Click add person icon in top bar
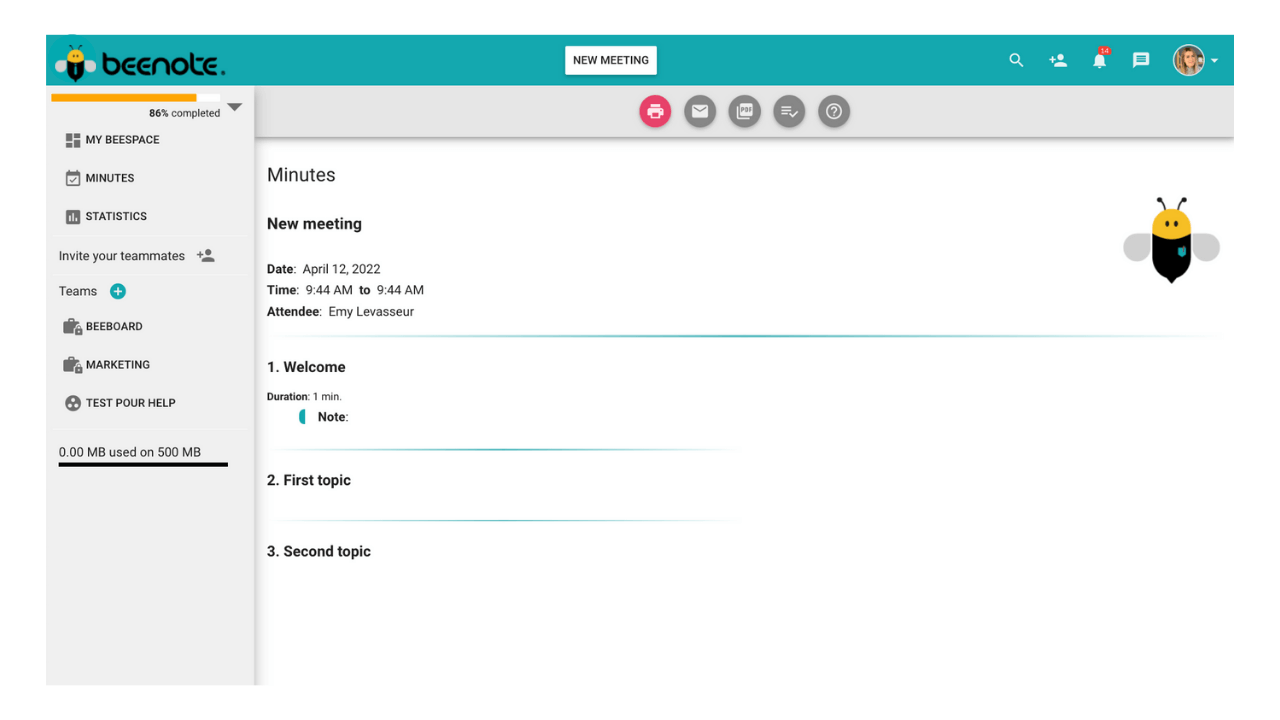Screen dimensions: 1280x720 (1058, 60)
